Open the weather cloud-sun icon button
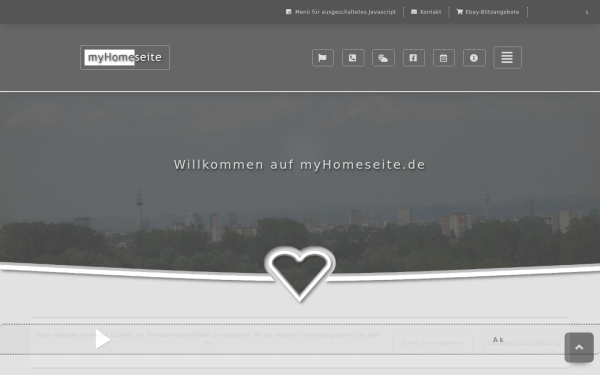 [x=383, y=58]
